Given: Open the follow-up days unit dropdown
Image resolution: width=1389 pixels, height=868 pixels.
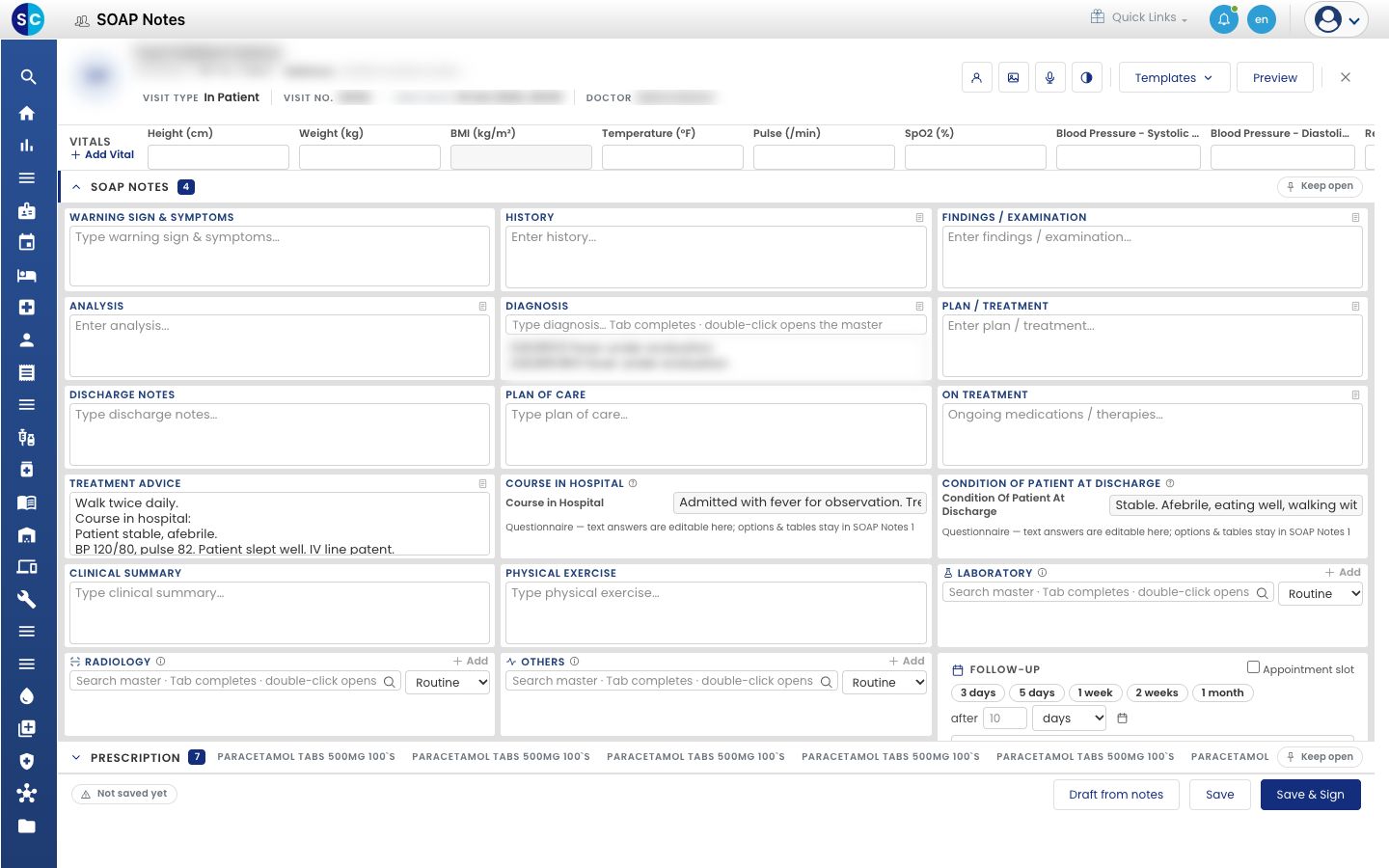Looking at the screenshot, I should [1069, 719].
